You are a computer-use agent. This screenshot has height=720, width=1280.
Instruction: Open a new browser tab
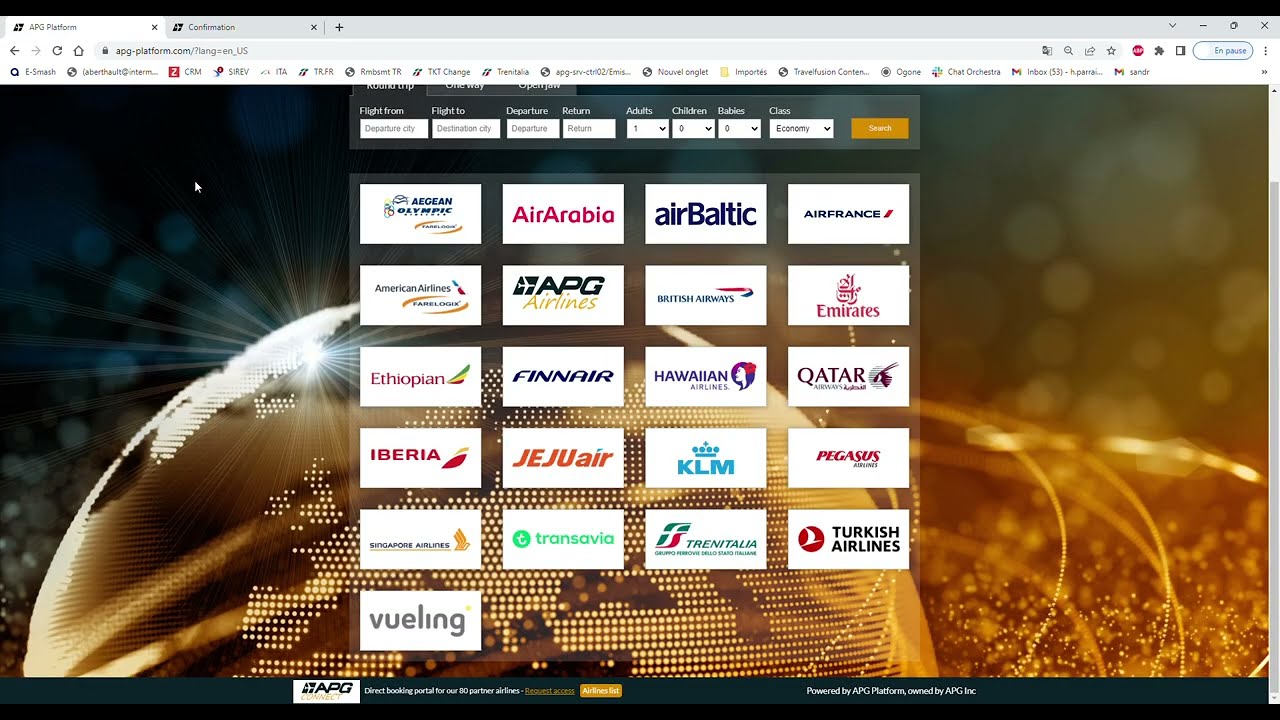pyautogui.click(x=339, y=27)
